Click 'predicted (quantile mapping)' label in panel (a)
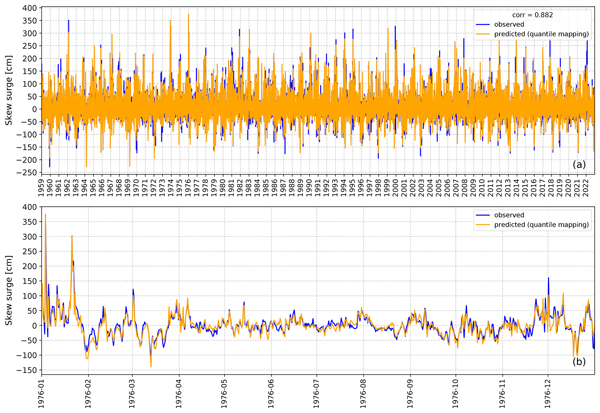 [x=541, y=34]
